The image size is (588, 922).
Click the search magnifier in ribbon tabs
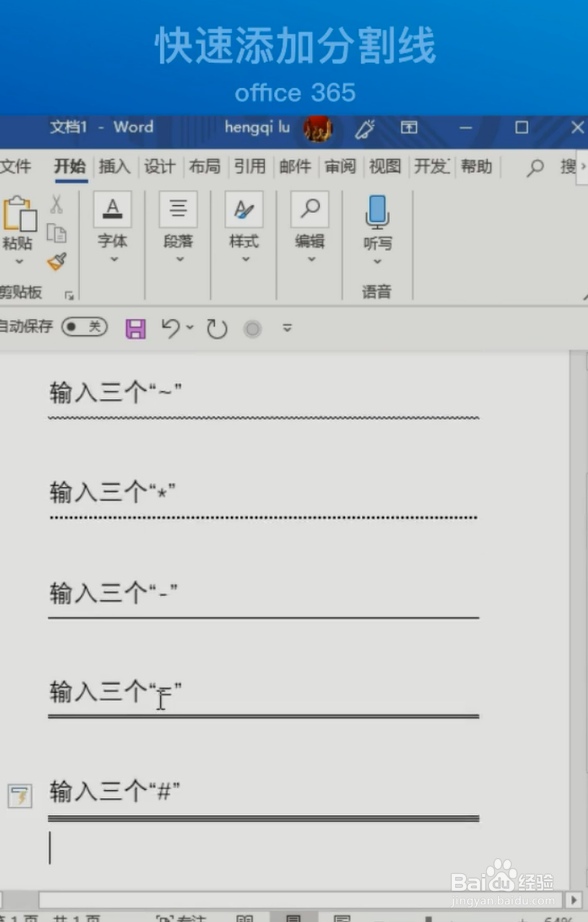[x=535, y=168]
